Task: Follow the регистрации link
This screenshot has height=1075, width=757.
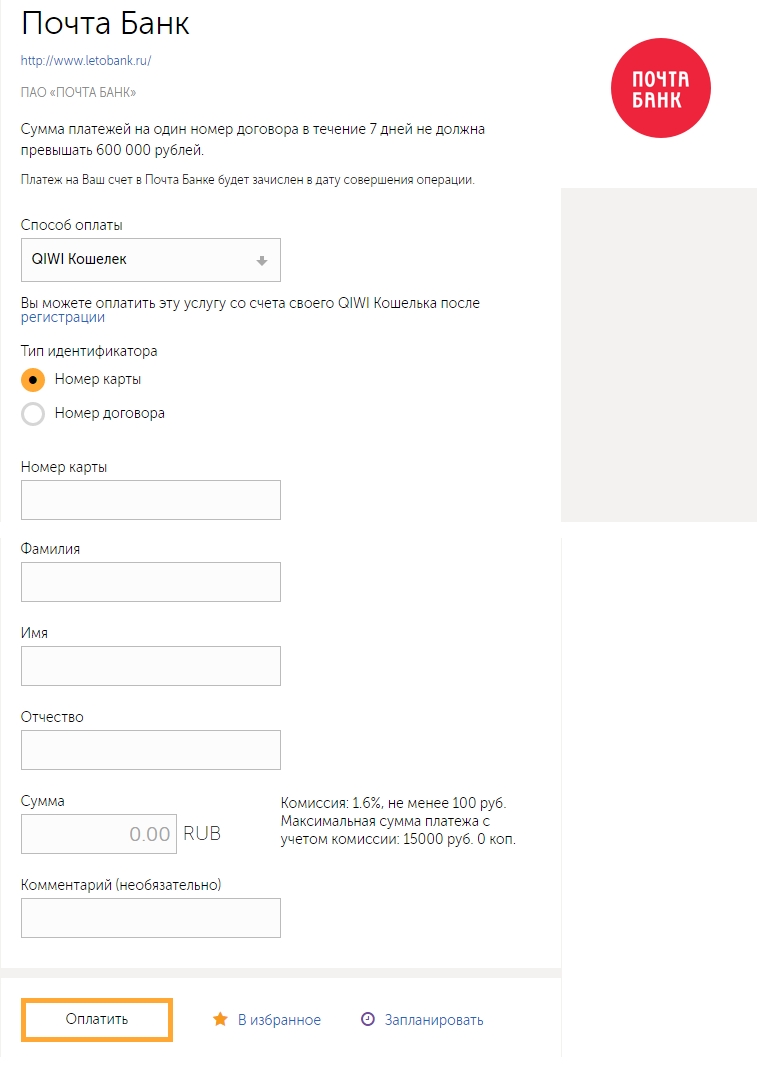Action: (x=62, y=318)
